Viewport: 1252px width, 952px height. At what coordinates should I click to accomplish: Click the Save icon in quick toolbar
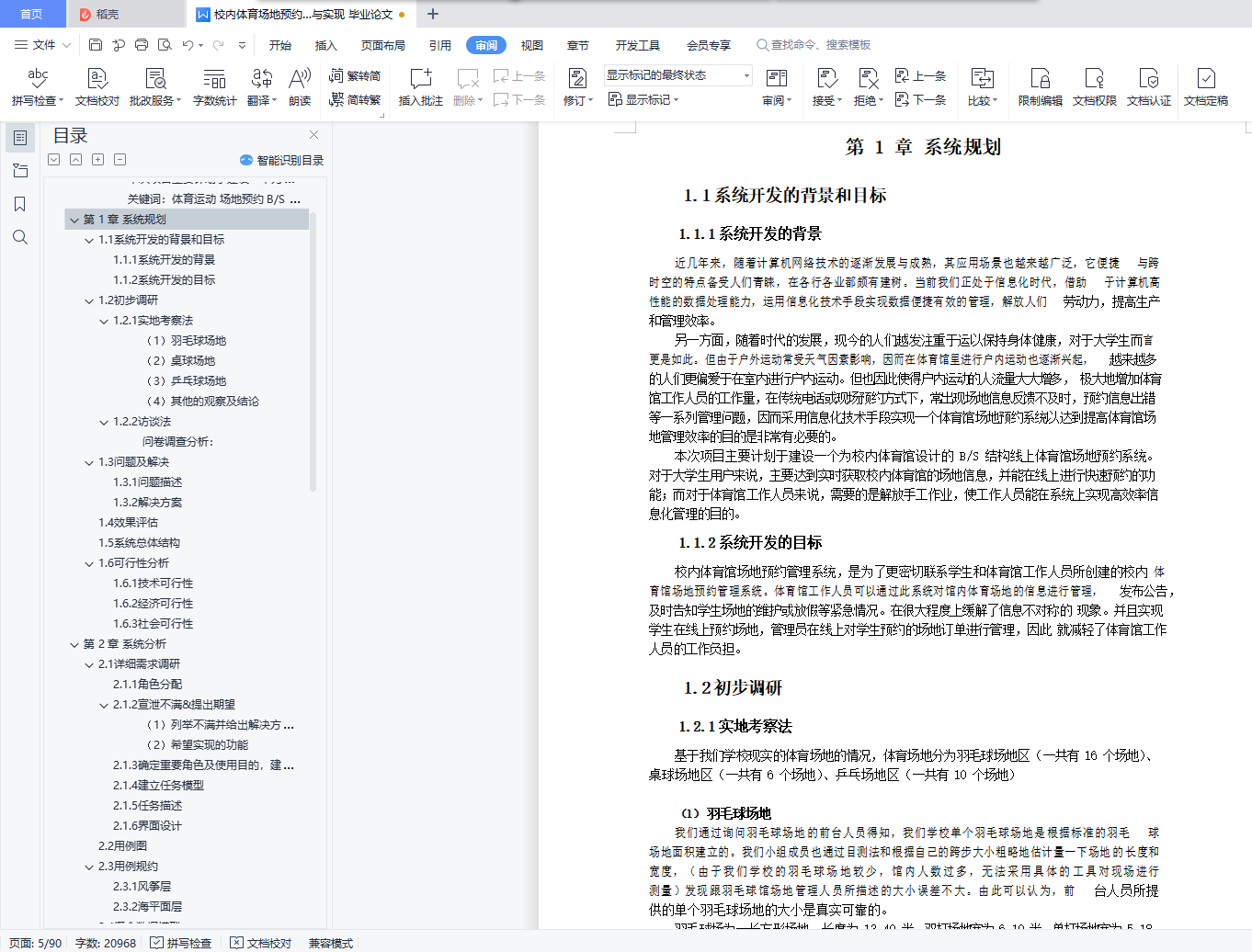click(96, 44)
